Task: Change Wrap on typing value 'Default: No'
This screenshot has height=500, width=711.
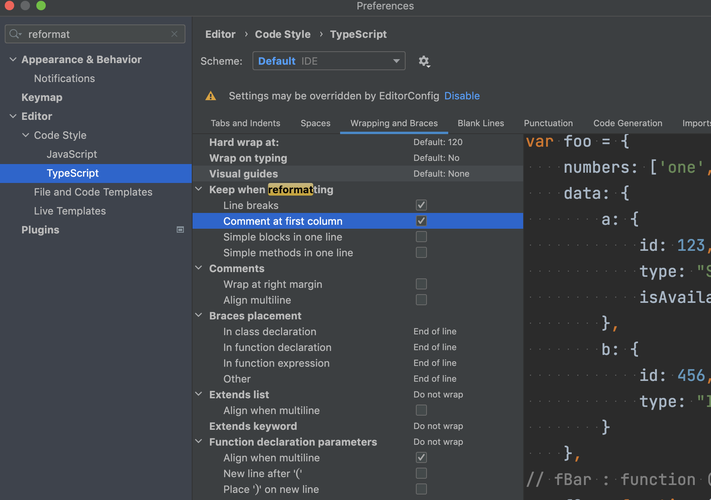Action: point(436,158)
